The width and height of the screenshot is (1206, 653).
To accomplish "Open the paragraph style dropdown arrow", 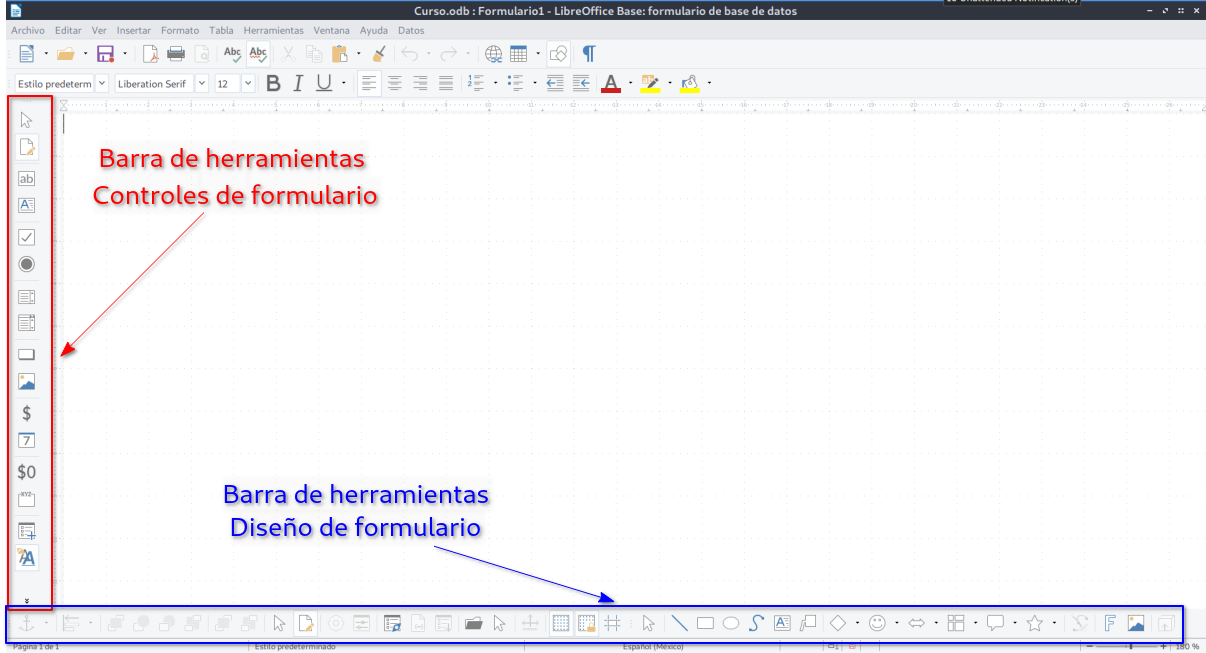I will [102, 84].
